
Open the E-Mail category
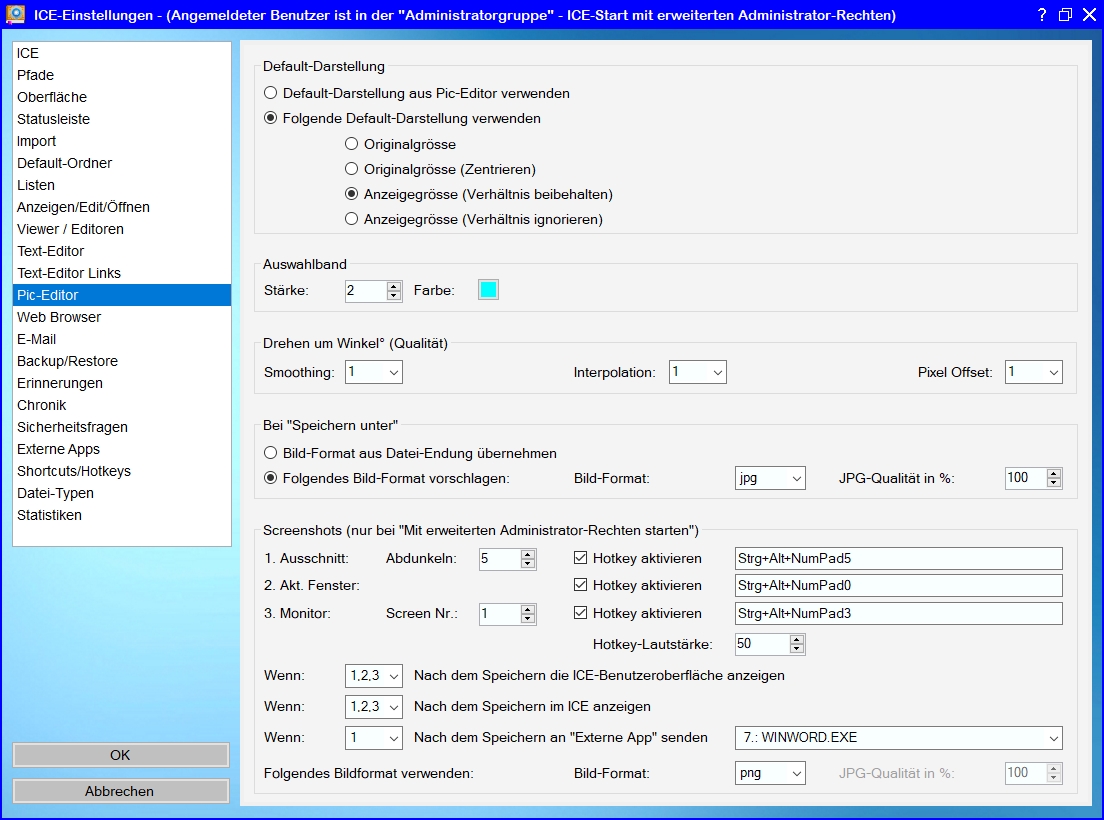point(122,339)
